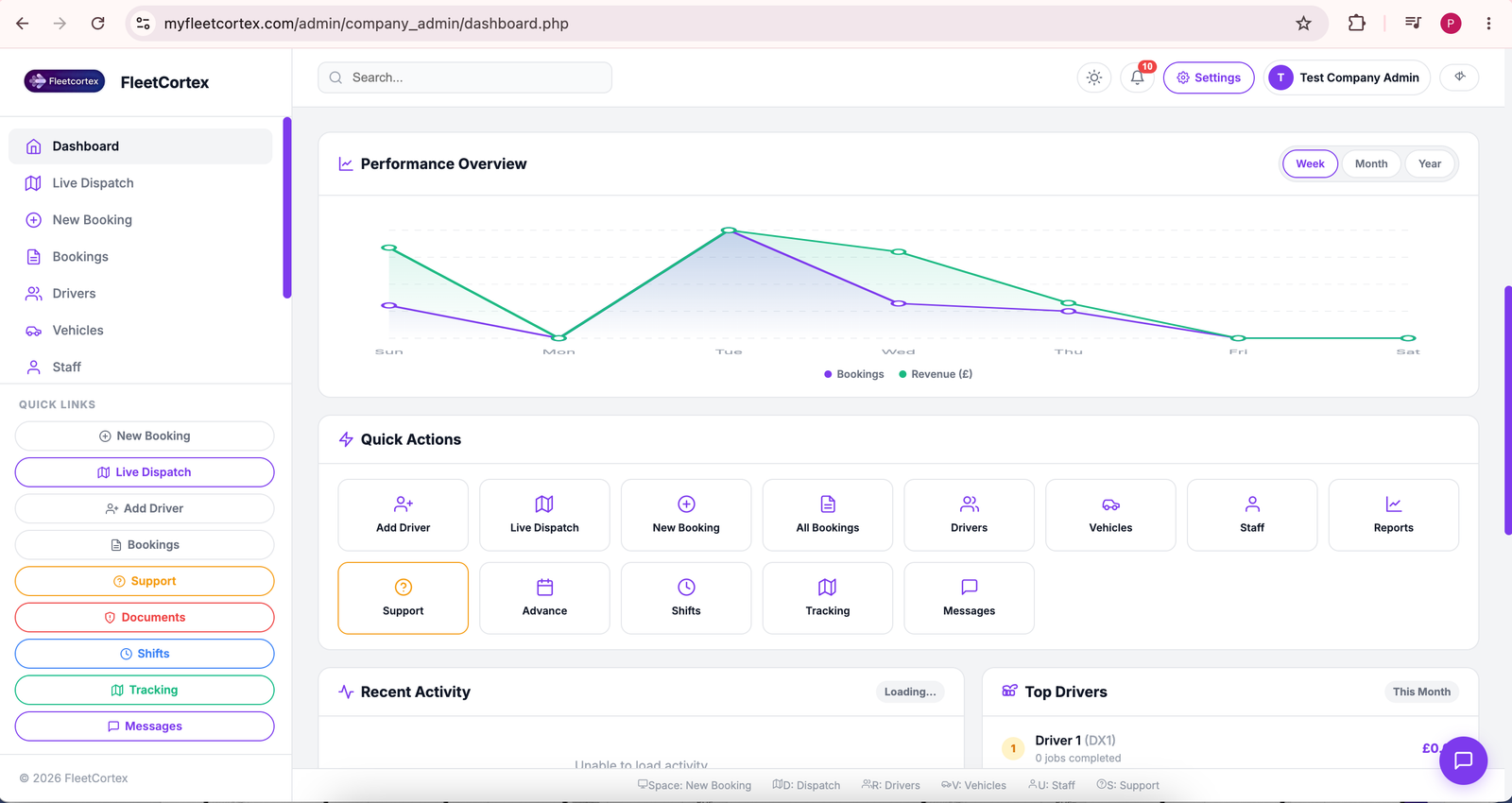Screen dimensions: 1512x803
Task: Click Messages quick action card
Action: [970, 598]
